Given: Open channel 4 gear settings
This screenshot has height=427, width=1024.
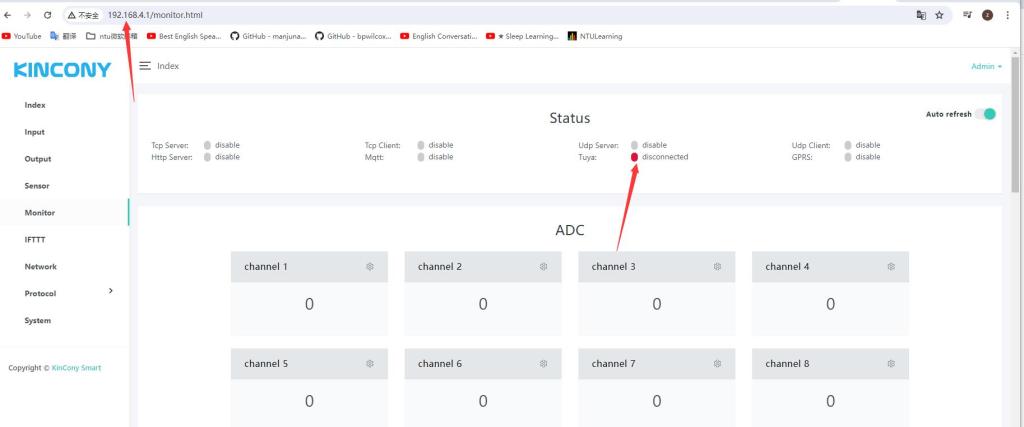Looking at the screenshot, I should [892, 267].
